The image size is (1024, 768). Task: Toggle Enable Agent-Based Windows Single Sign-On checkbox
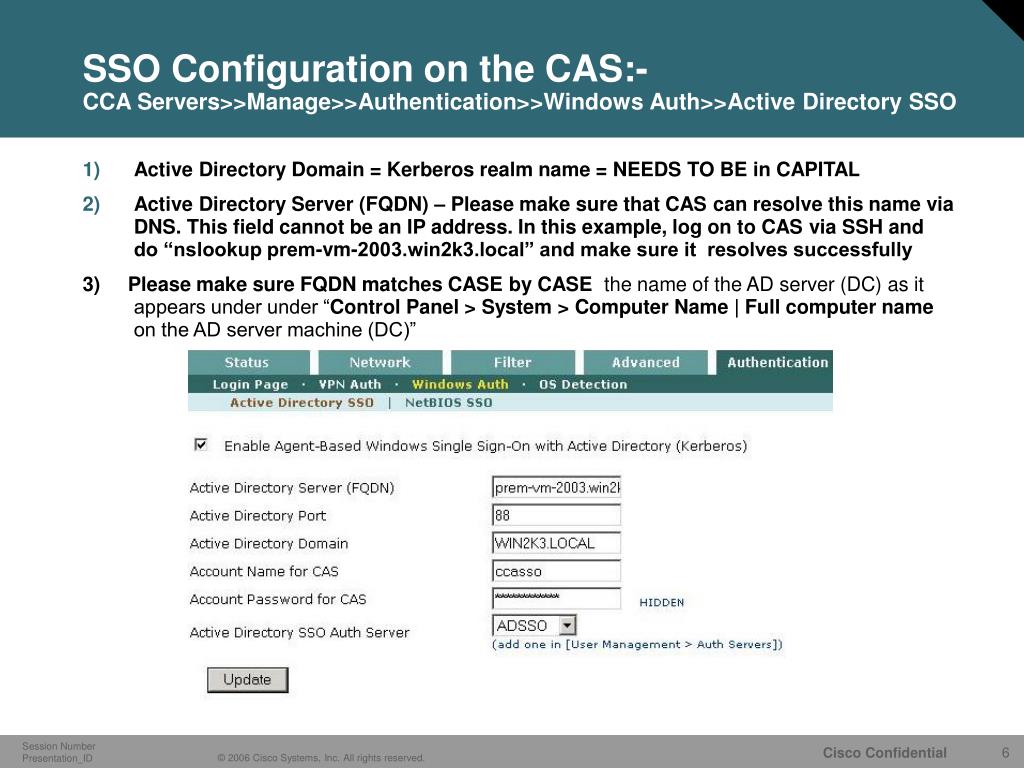point(201,445)
